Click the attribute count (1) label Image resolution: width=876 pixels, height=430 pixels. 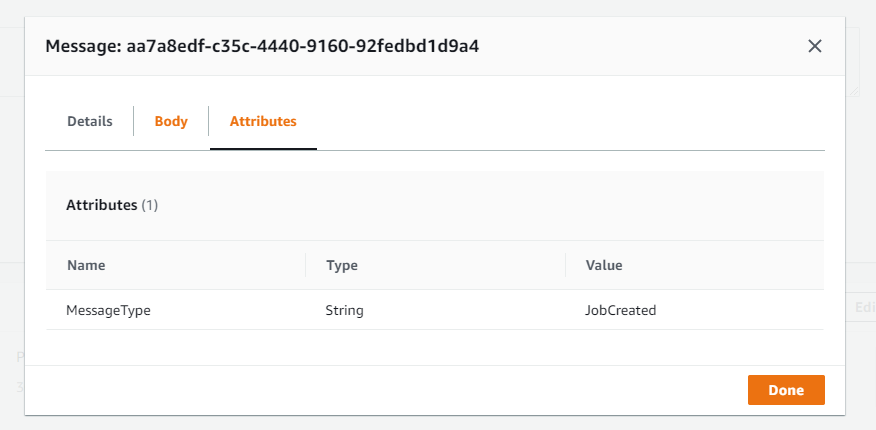pos(150,205)
